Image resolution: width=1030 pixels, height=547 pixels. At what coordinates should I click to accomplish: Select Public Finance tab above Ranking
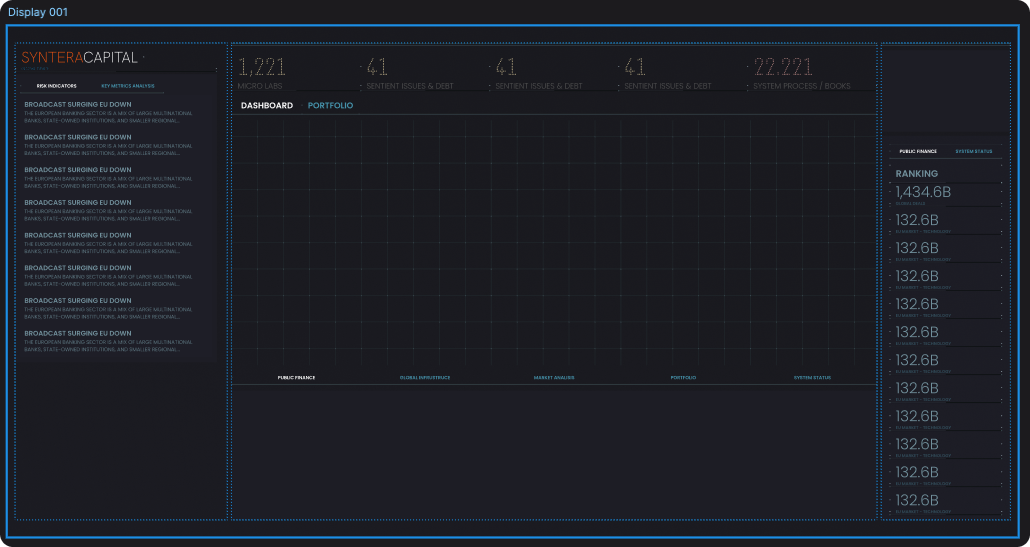(918, 151)
